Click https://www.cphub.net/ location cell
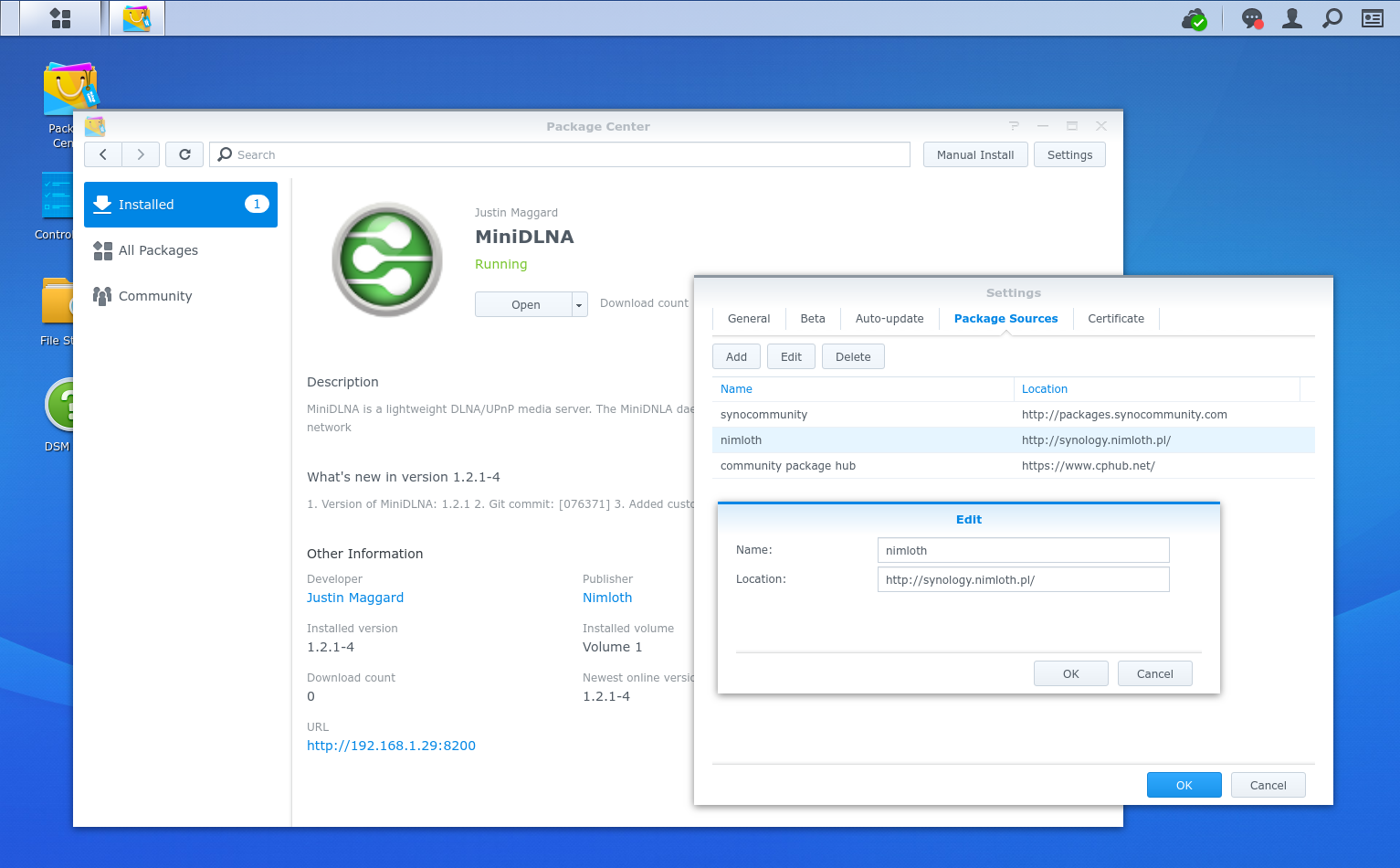This screenshot has height=868, width=1400. [1089, 466]
